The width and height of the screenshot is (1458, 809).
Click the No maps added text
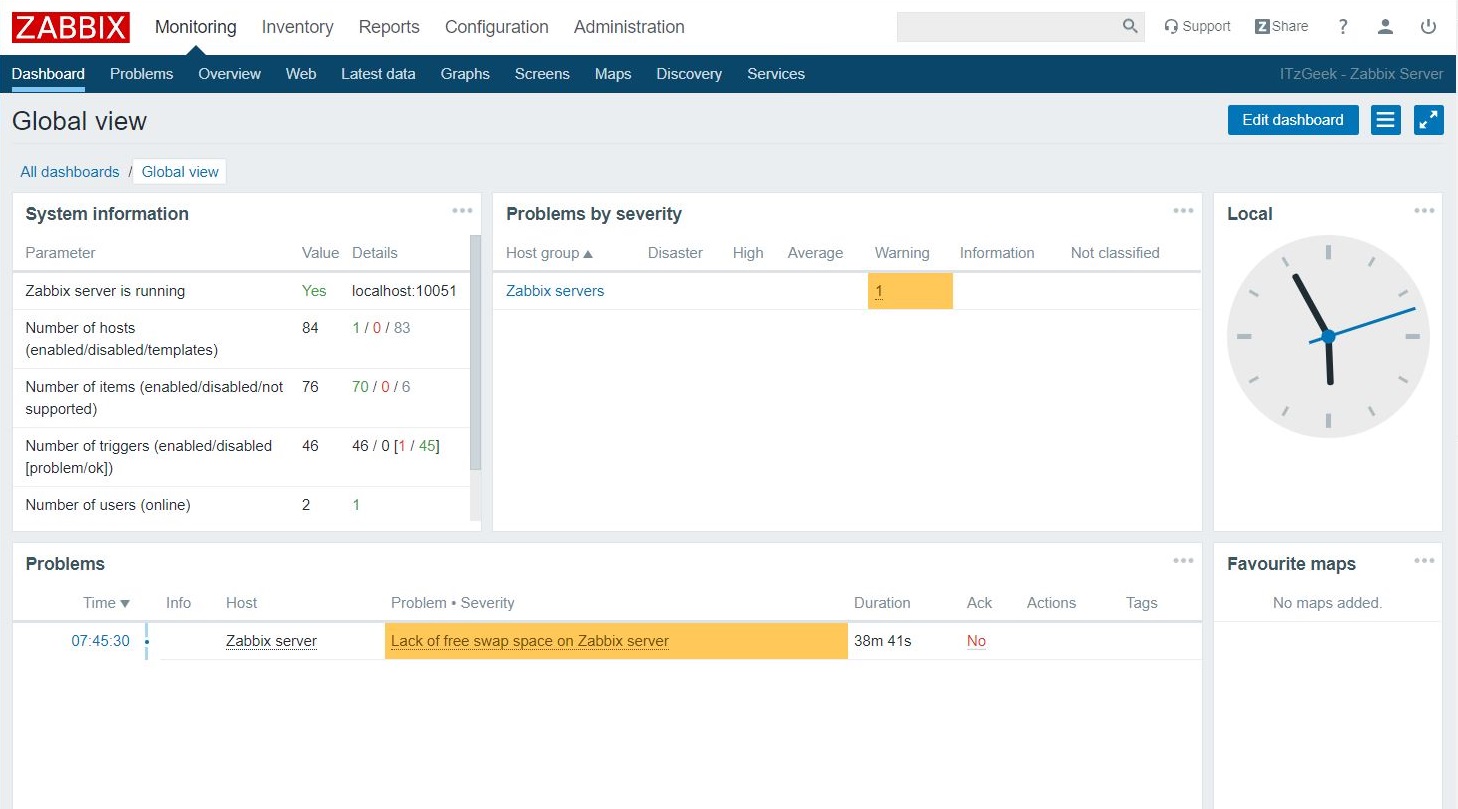click(x=1327, y=603)
